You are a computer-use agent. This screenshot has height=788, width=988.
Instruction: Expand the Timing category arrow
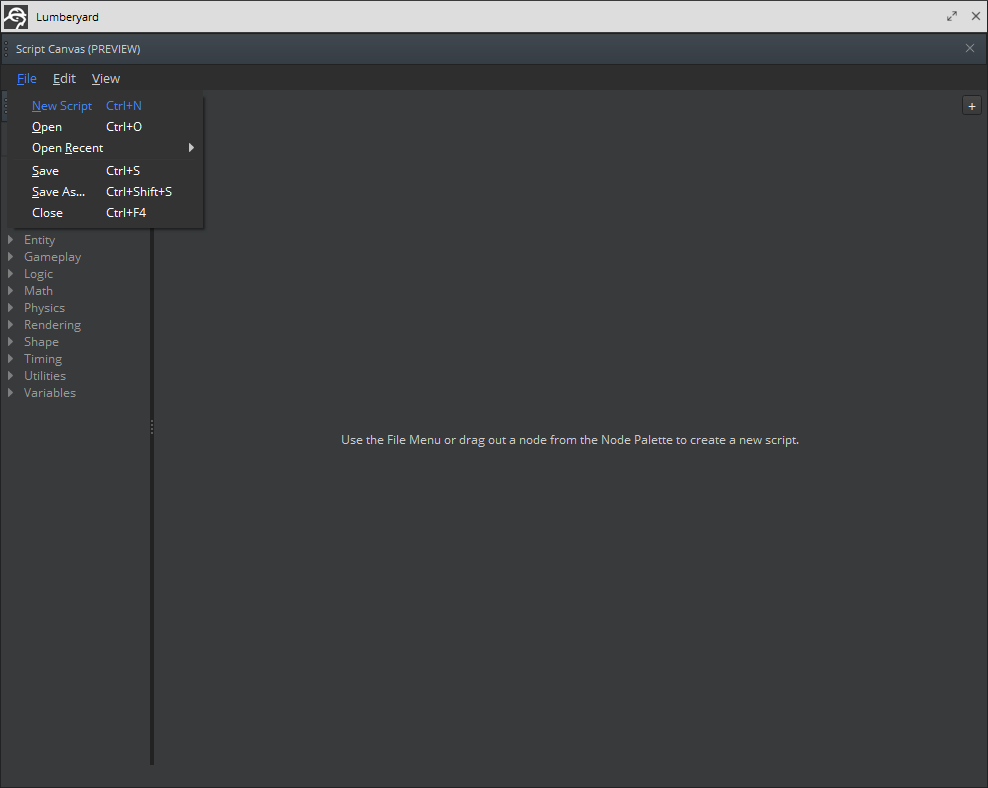[x=10, y=358]
